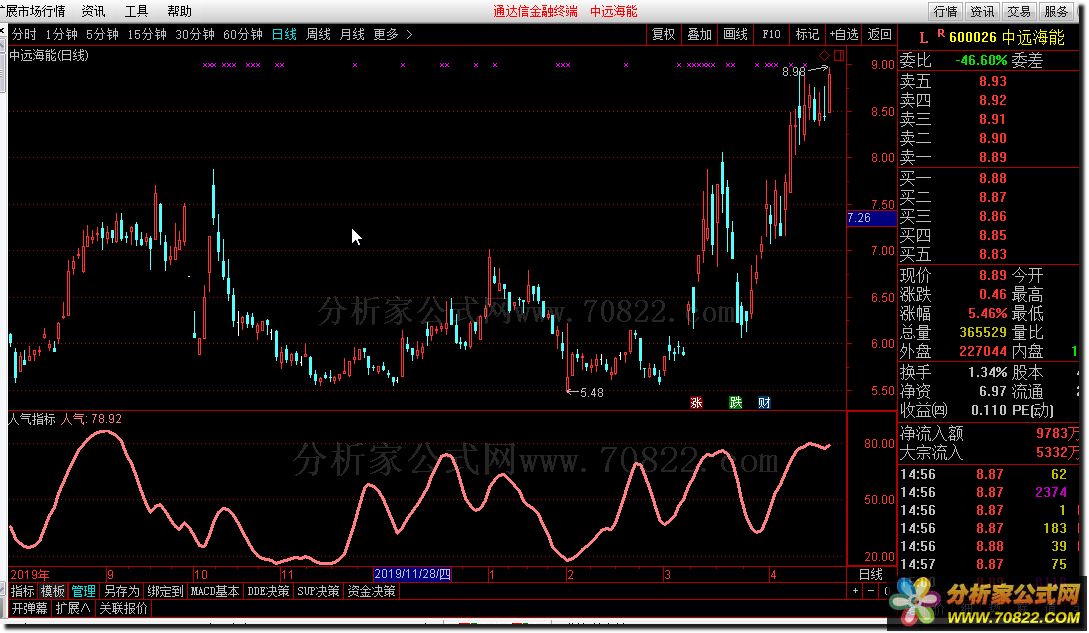
Task: Click the 卖五 8.93 quote row
Action: coord(989,81)
